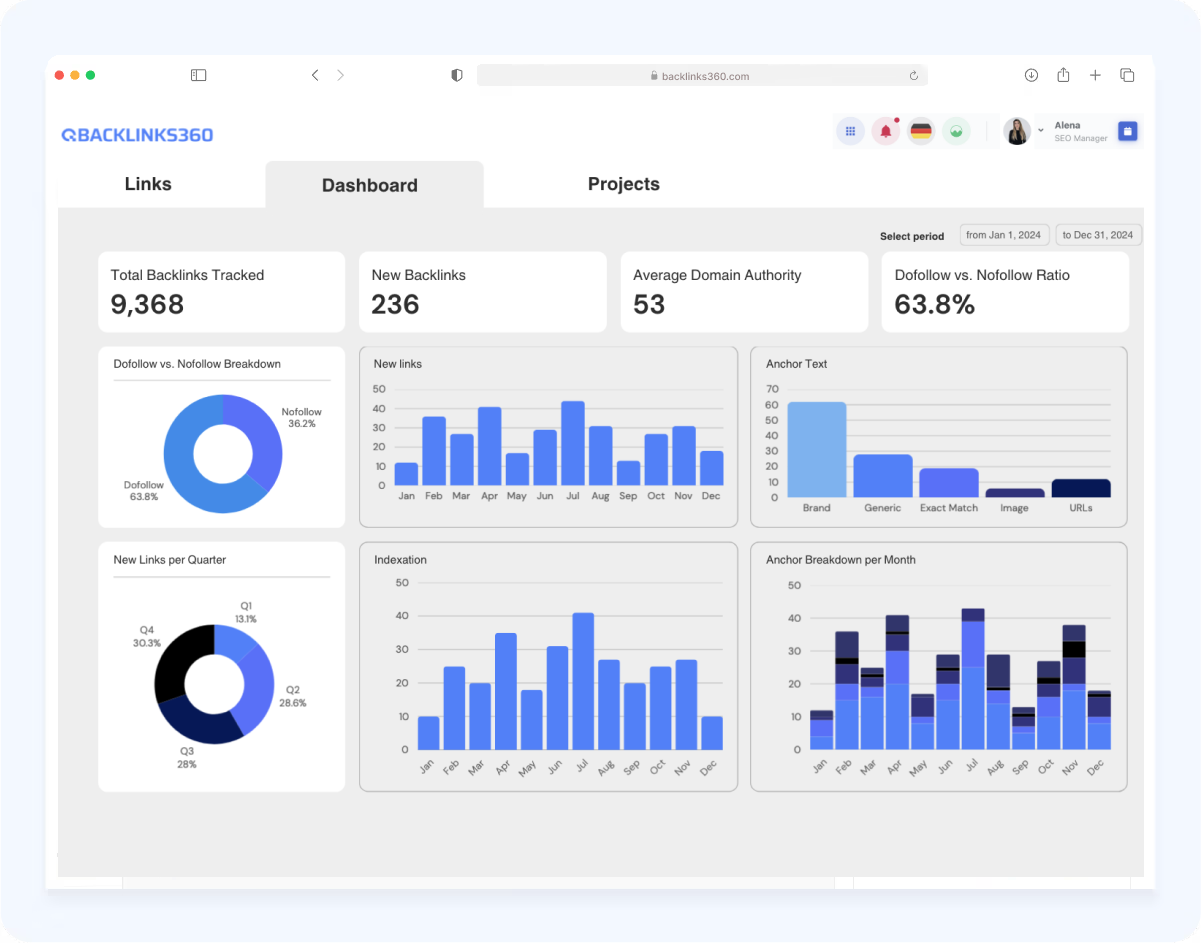The height and width of the screenshot is (943, 1201).
Task: Click the German flag language icon
Action: click(921, 131)
